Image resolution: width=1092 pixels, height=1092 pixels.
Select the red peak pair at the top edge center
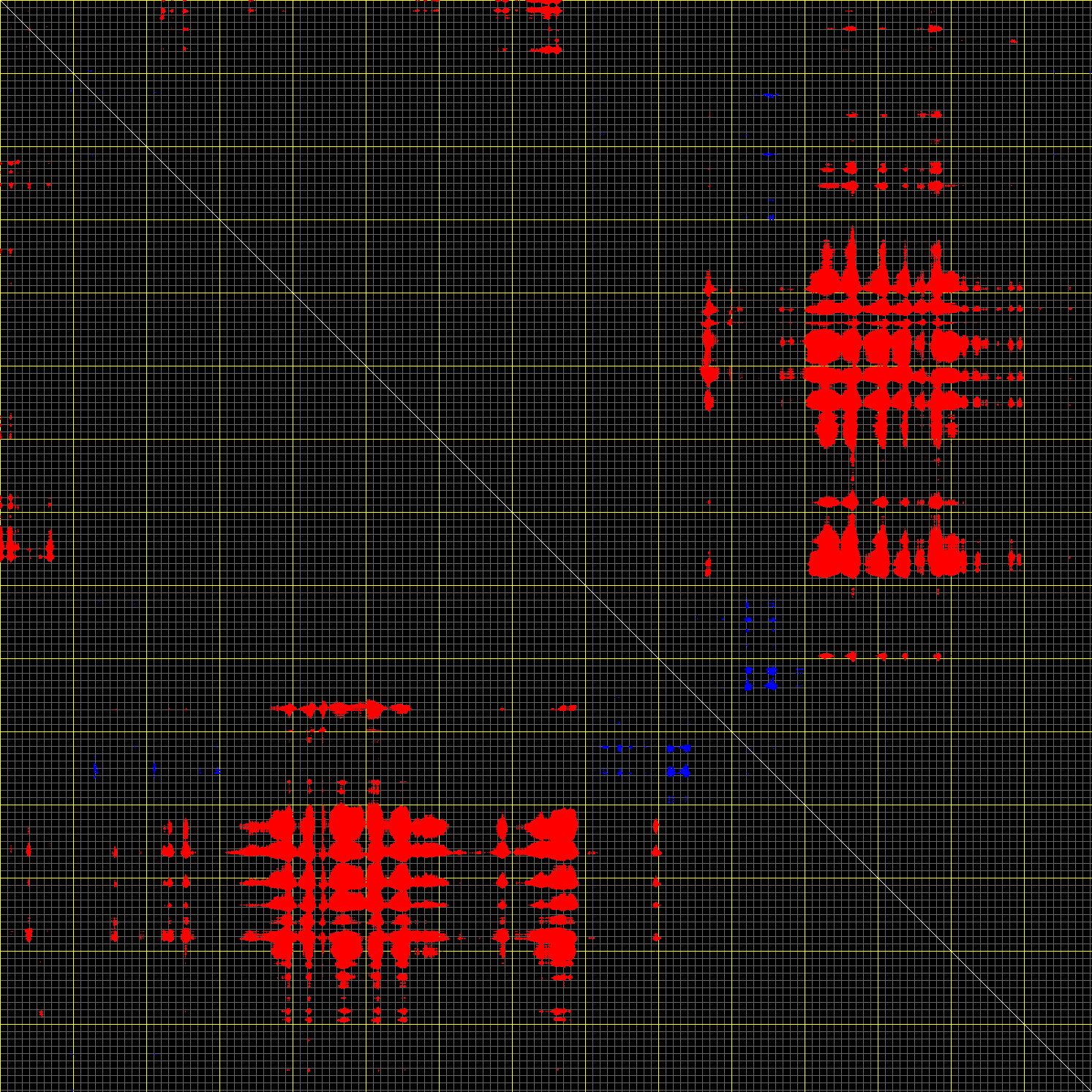546,12
